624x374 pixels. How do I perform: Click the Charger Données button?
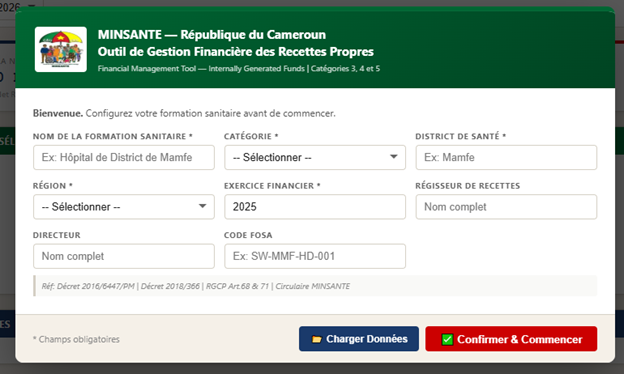(x=359, y=339)
